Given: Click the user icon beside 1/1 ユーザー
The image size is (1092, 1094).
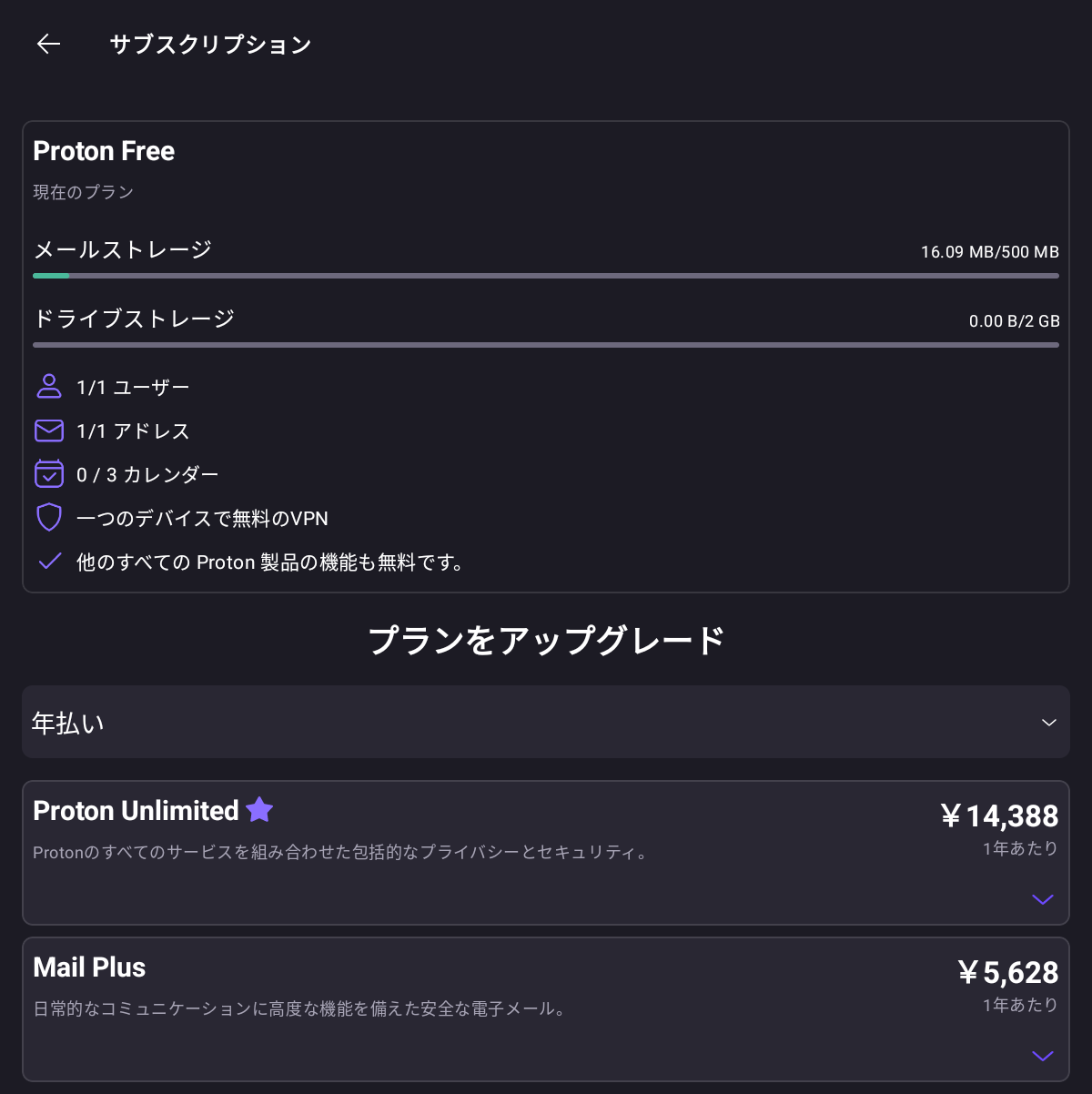Looking at the screenshot, I should coord(49,387).
